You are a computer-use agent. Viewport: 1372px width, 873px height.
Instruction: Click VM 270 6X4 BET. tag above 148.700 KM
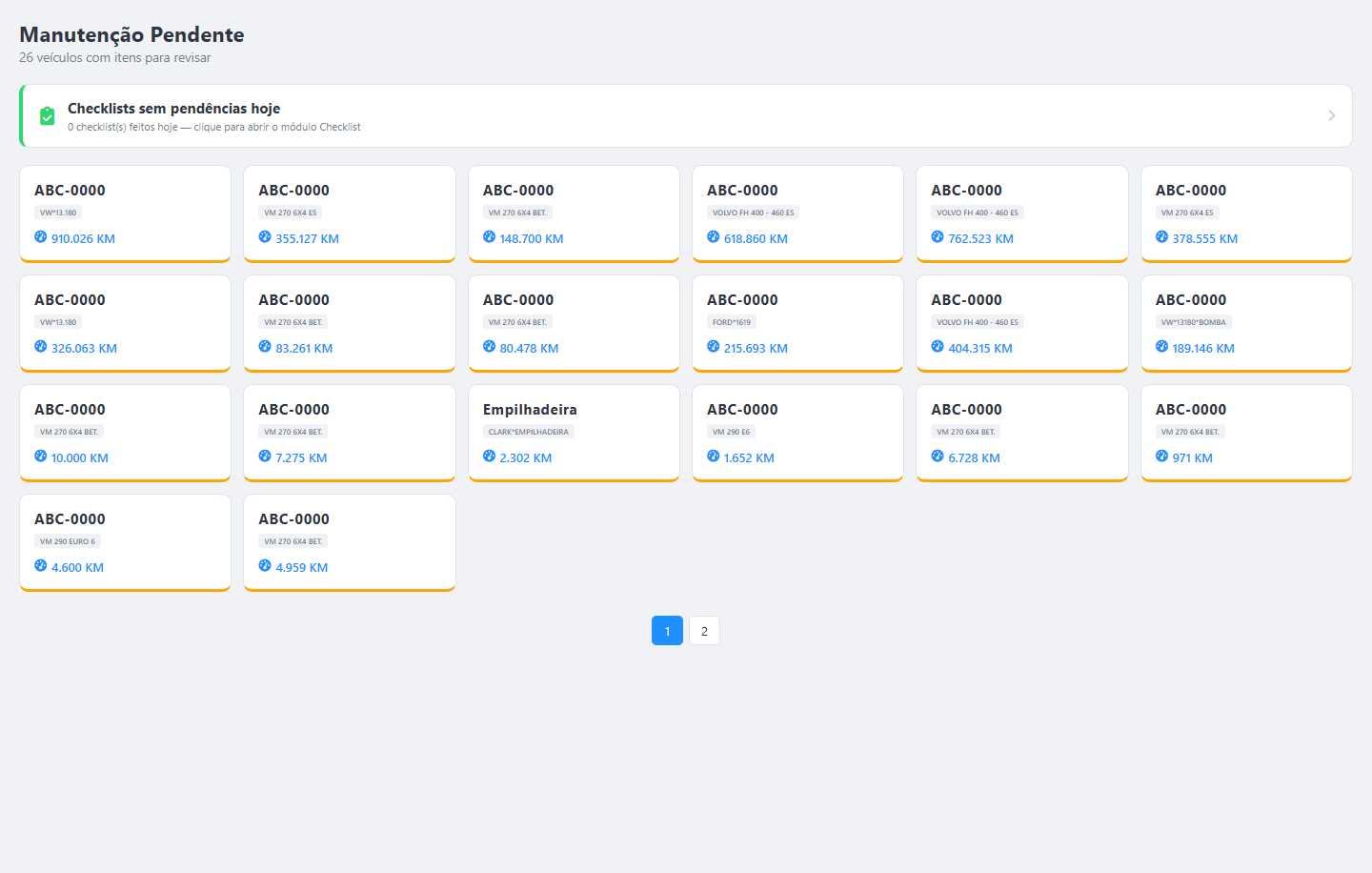point(517,213)
